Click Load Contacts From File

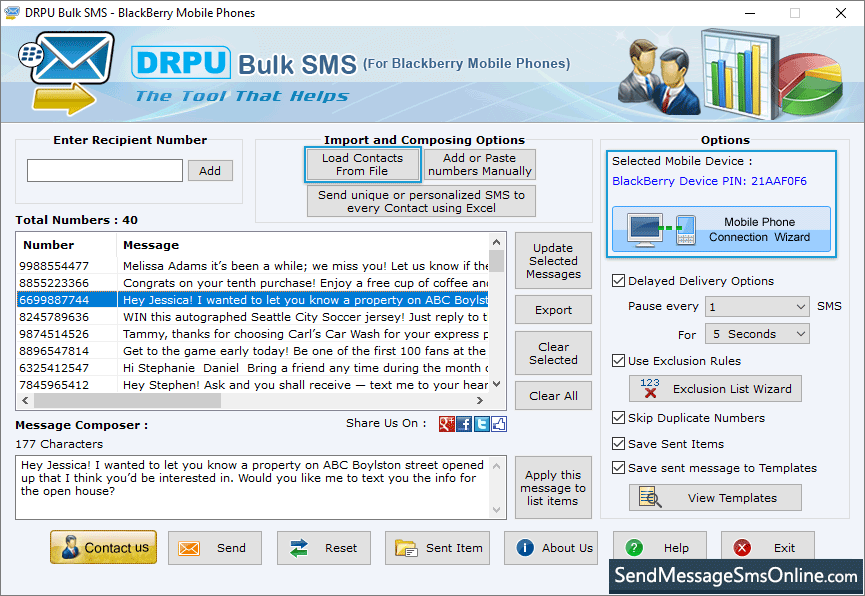point(362,164)
